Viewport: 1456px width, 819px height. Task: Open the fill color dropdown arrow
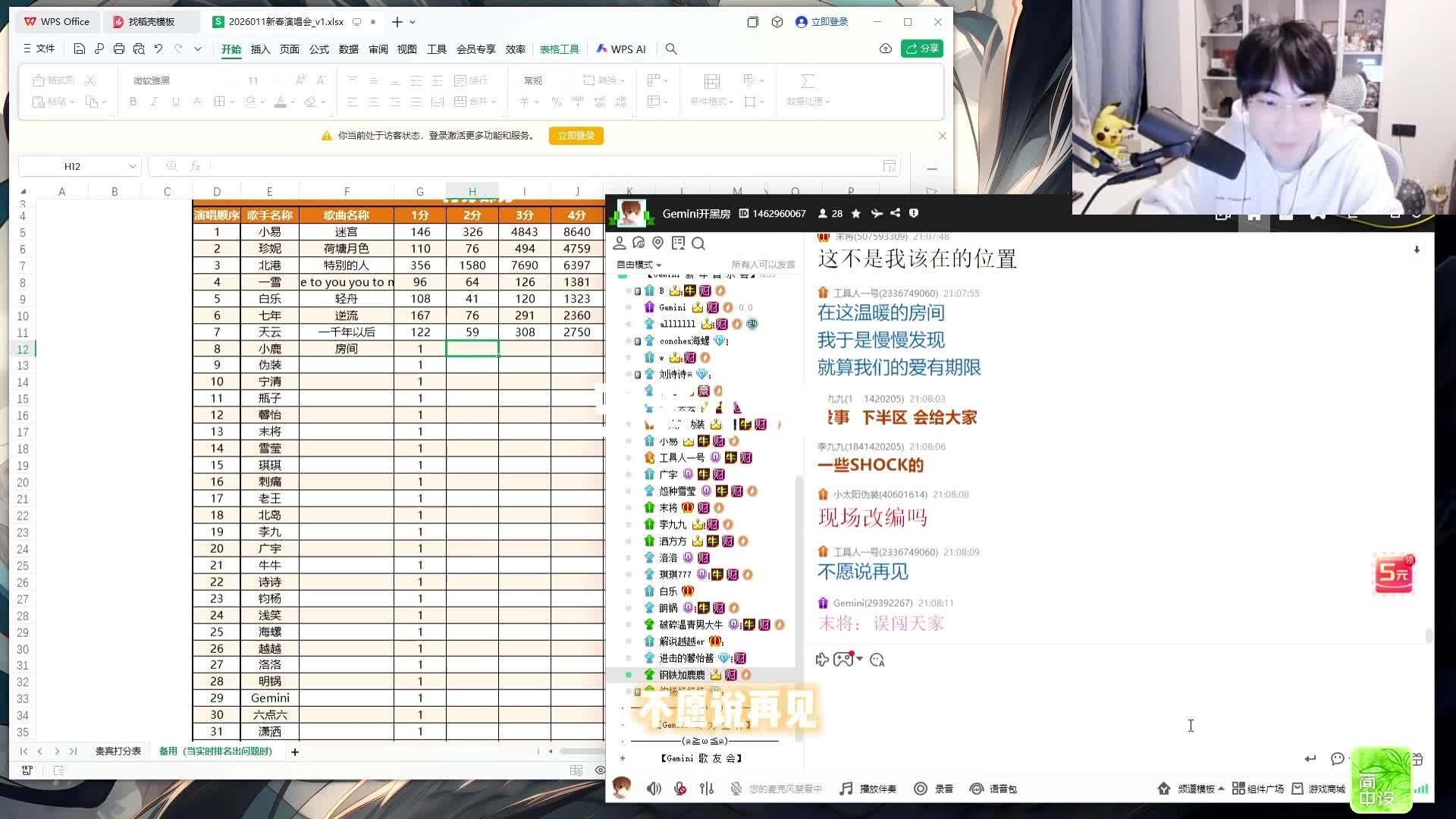coord(262,102)
